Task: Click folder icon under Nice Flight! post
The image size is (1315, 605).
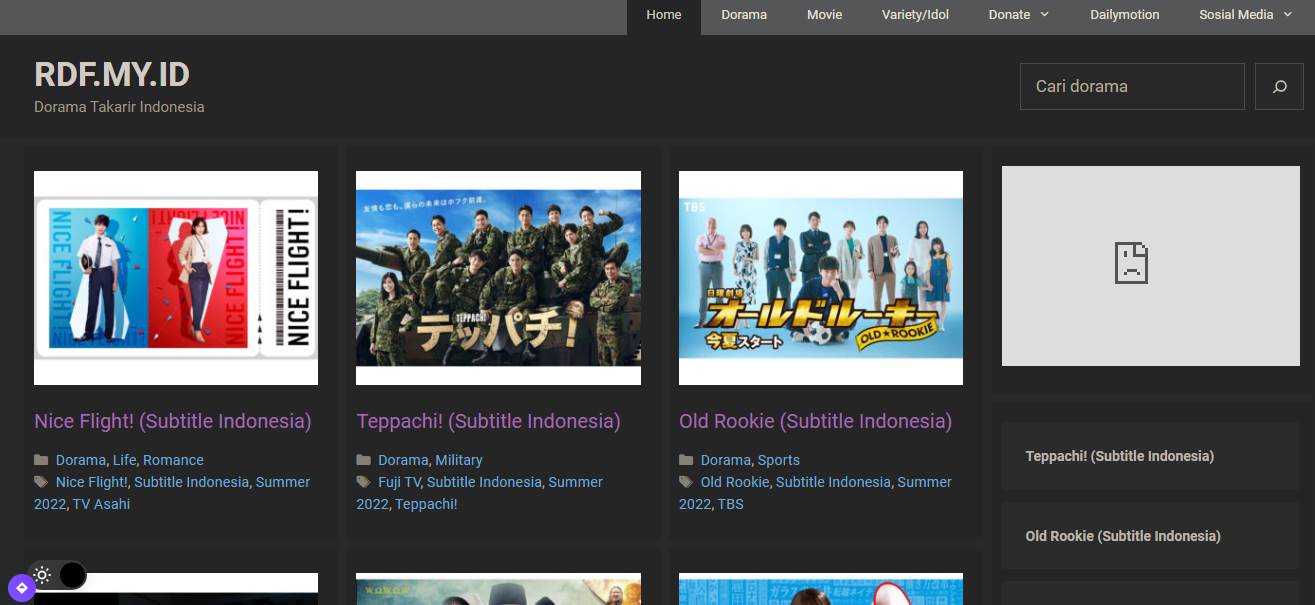Action: click(41, 460)
